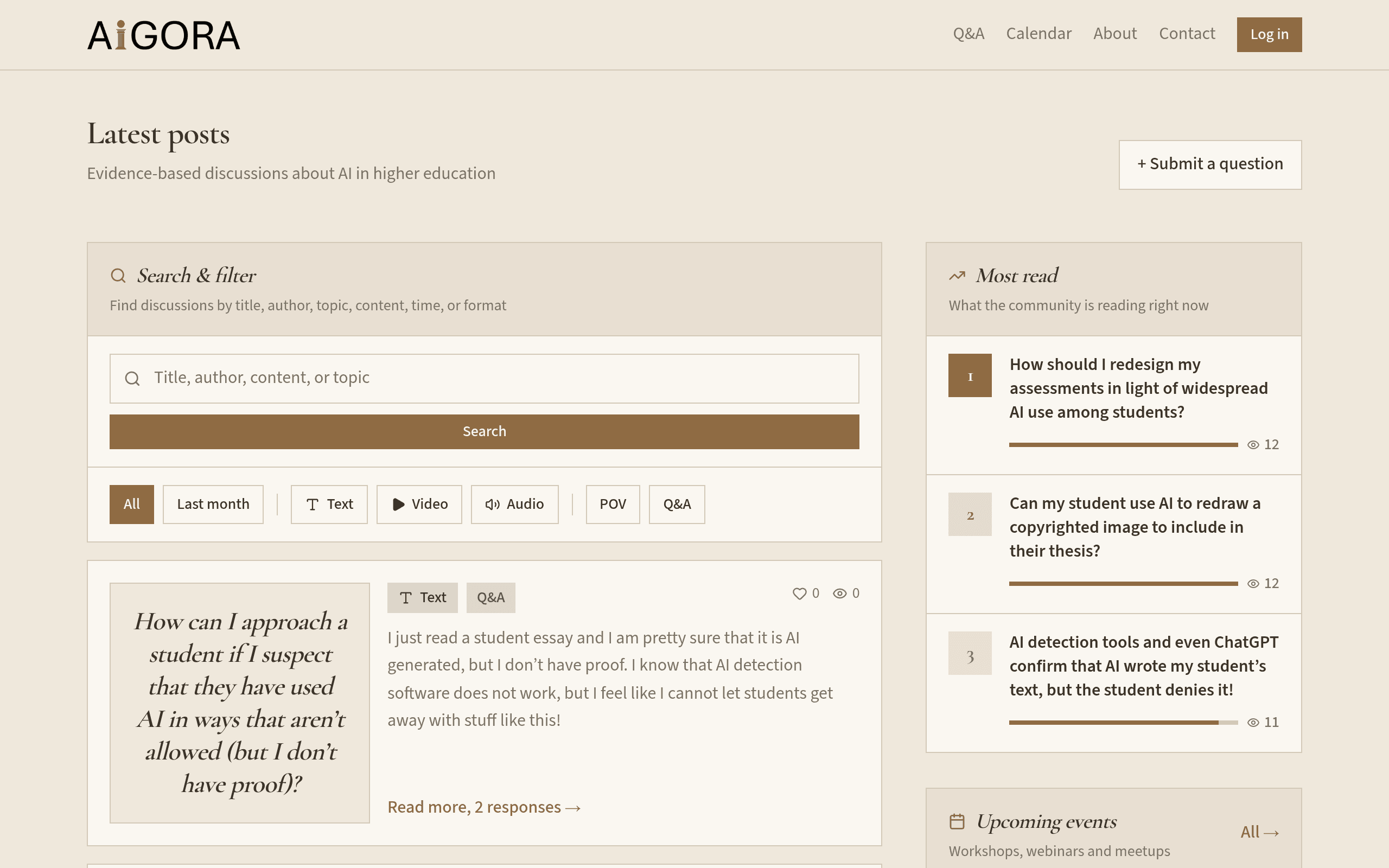
Task: Open How should I redesign my assessments
Action: pyautogui.click(x=1138, y=388)
